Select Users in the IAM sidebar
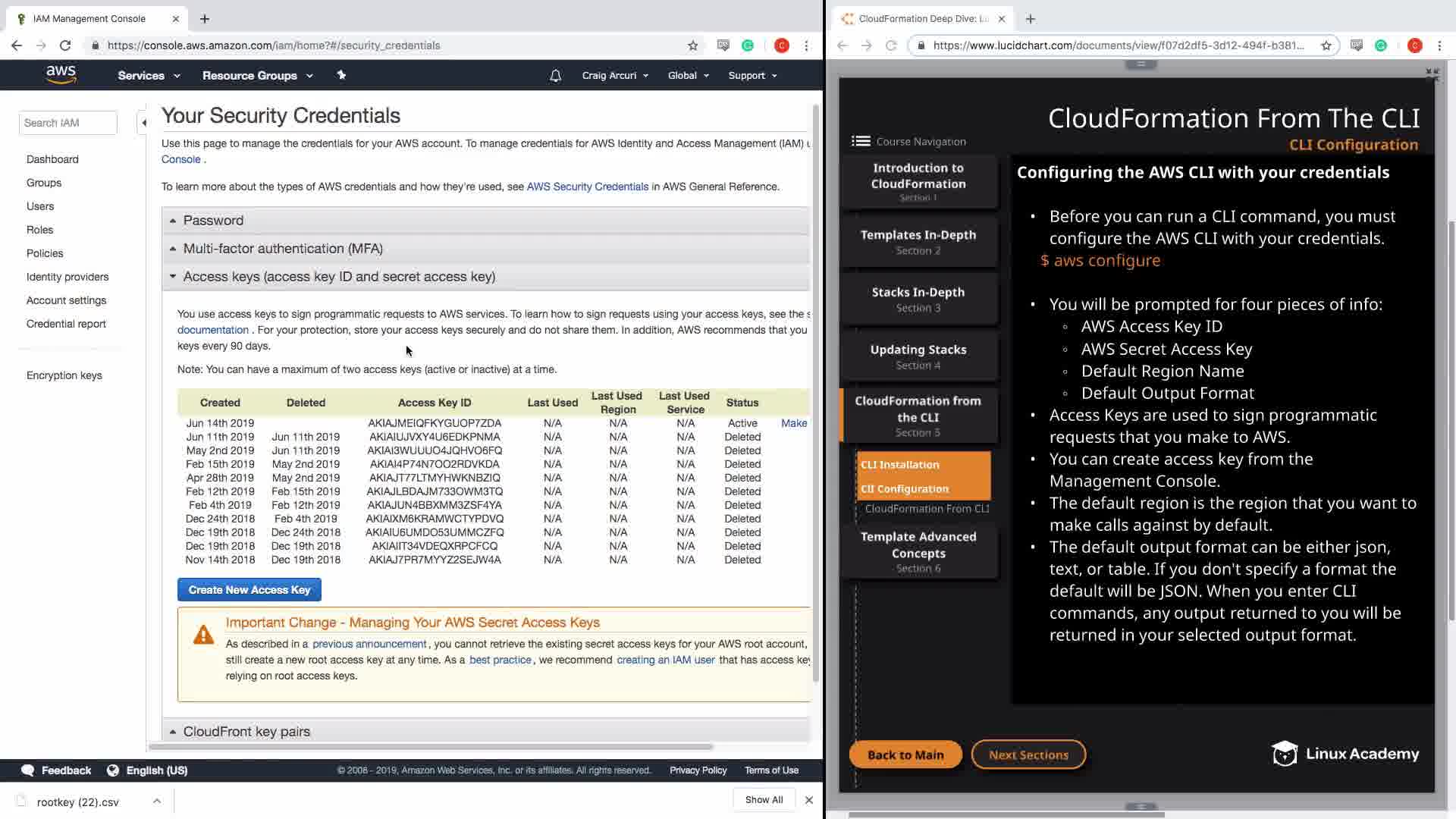The height and width of the screenshot is (819, 1456). pos(40,206)
